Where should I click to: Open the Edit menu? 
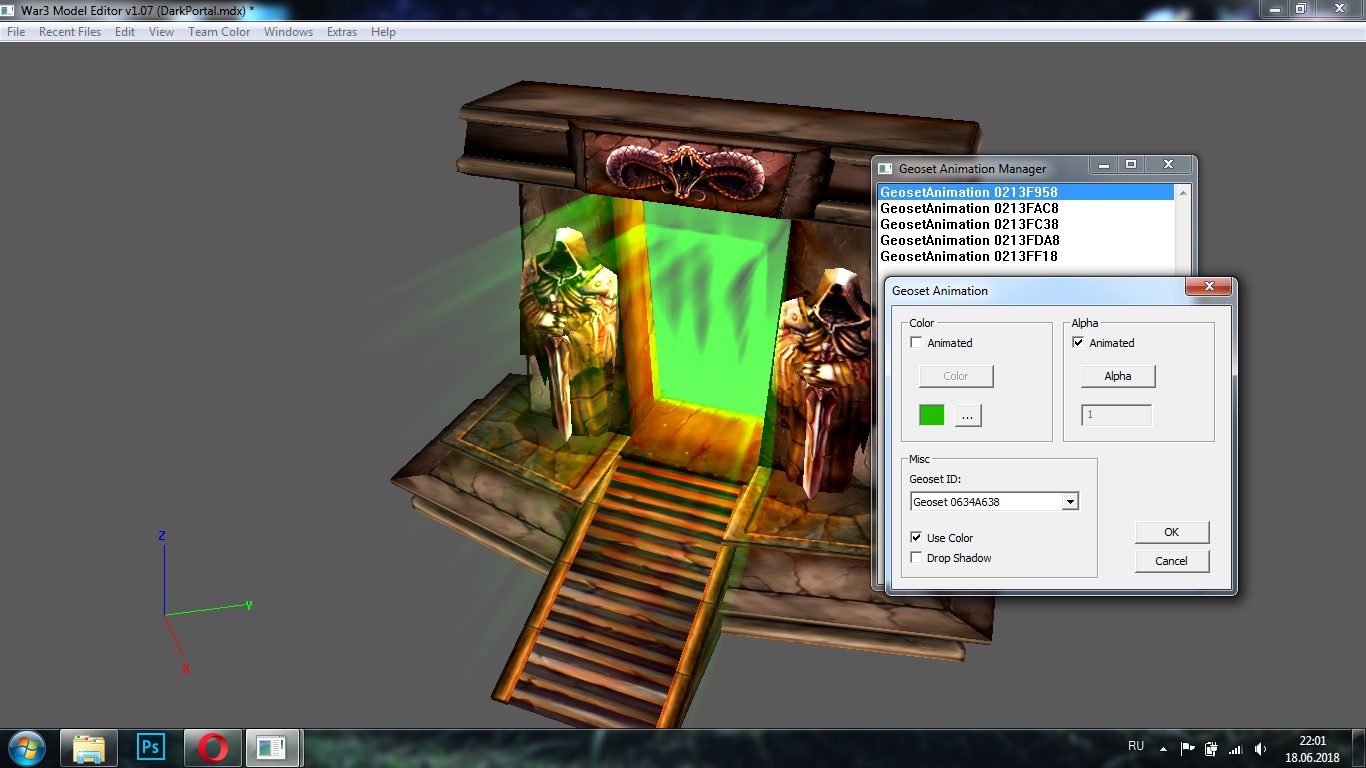pos(125,32)
